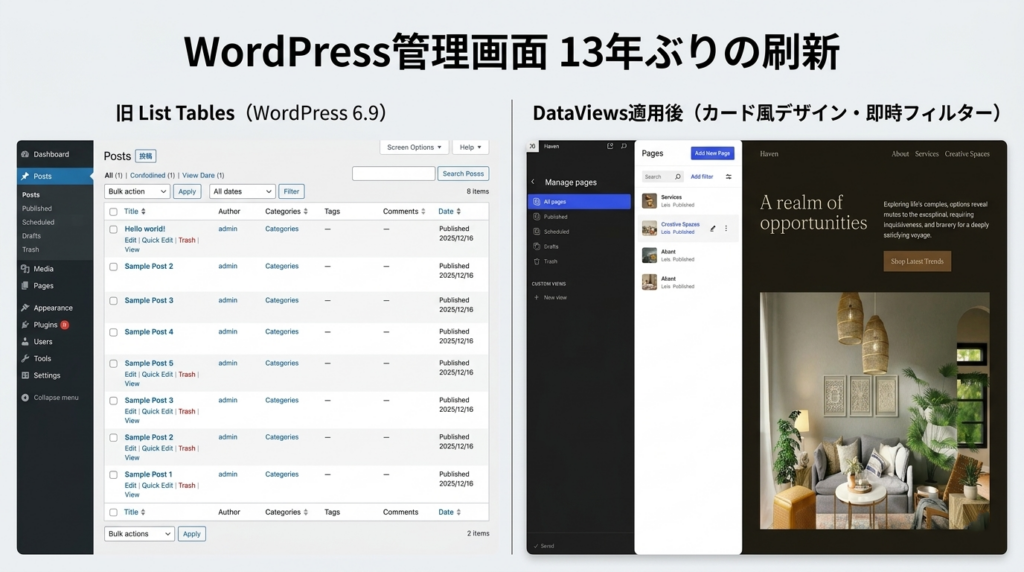The height and width of the screenshot is (572, 1024).
Task: Sort by the Comments column header
Action: 404,212
